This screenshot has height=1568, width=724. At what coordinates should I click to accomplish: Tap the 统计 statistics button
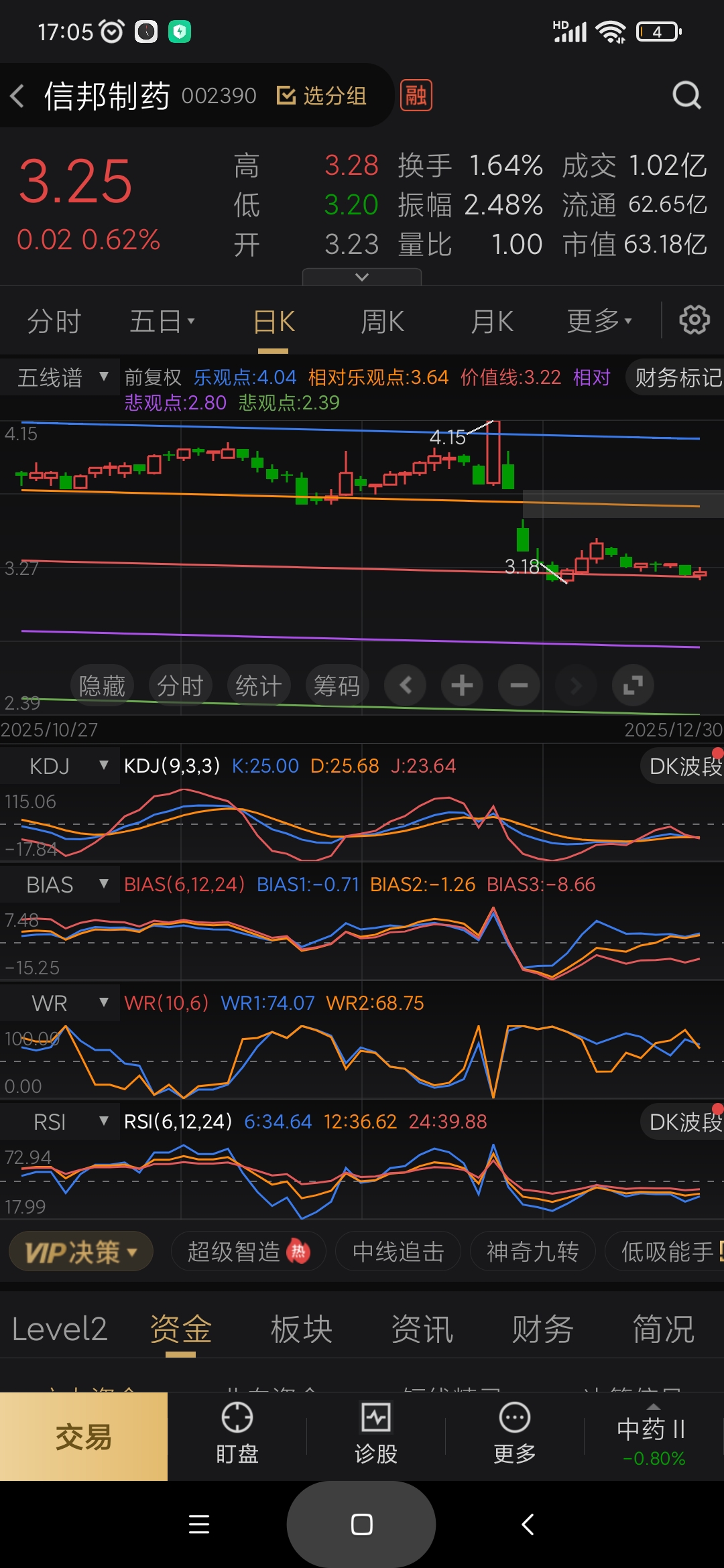click(259, 685)
